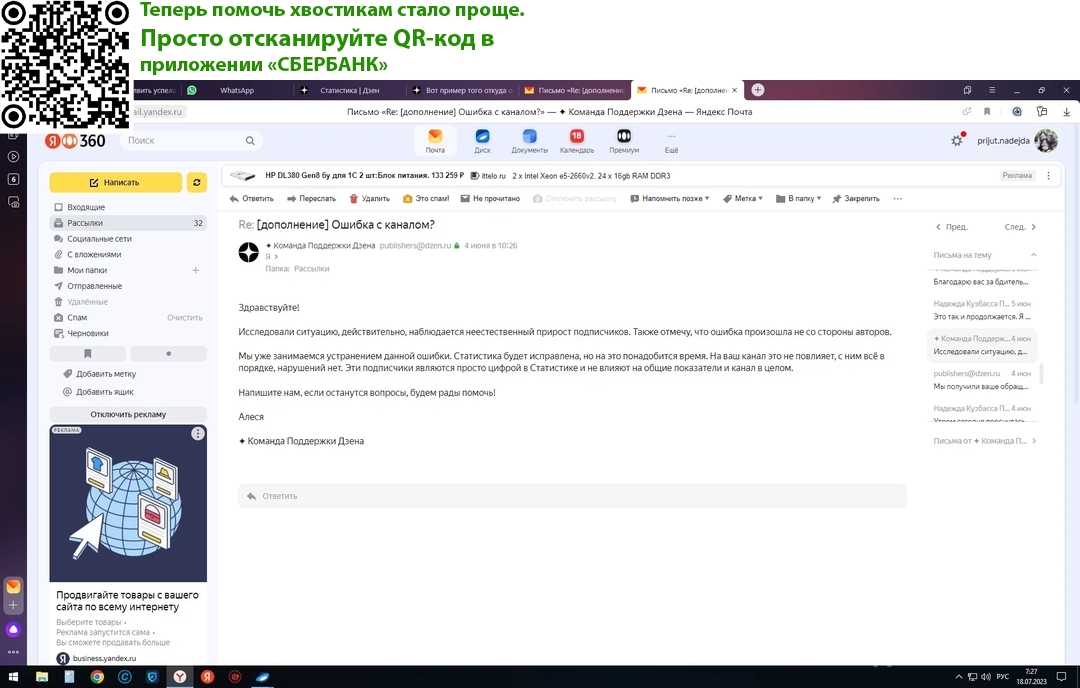This screenshot has height=688, width=1080.
Task: Click the Ответить reply field
Action: tap(572, 496)
